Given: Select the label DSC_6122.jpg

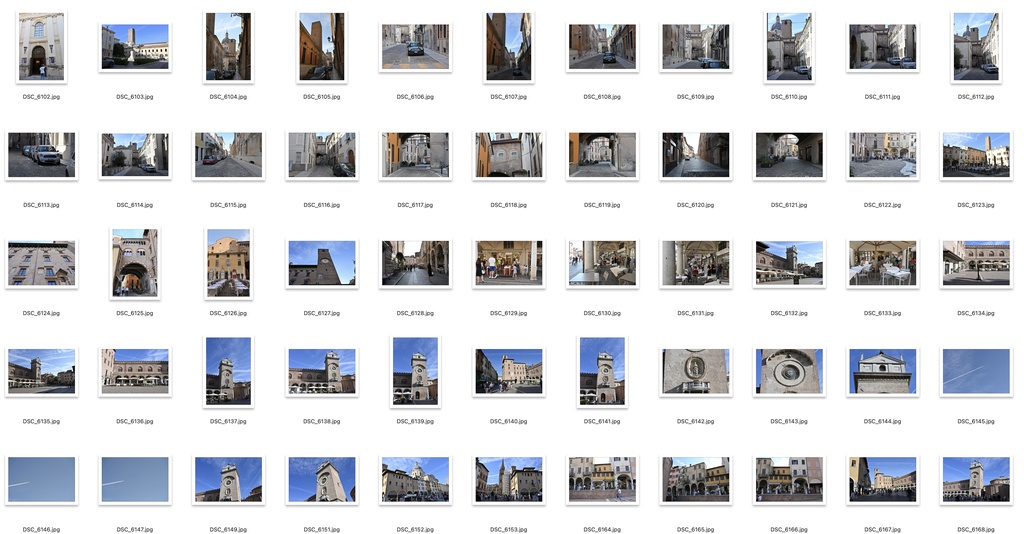Looking at the screenshot, I should coord(882,205).
